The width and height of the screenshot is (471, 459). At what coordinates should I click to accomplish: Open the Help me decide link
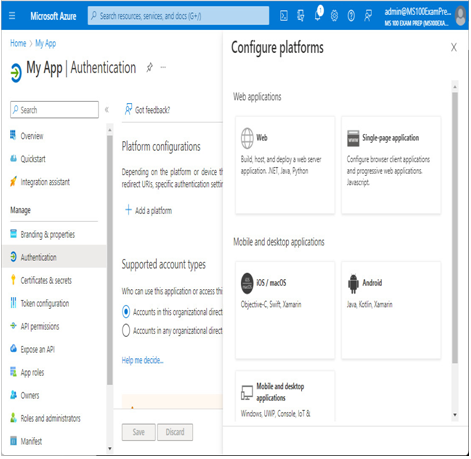[142, 360]
